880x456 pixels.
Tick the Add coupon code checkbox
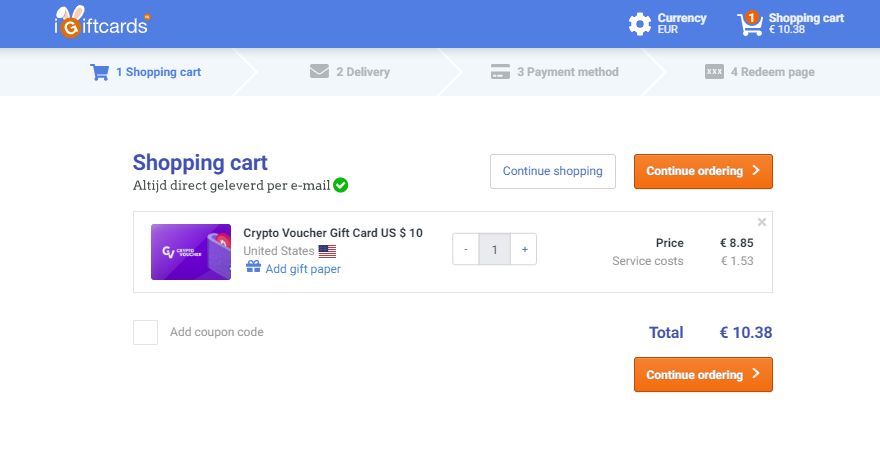pos(145,333)
